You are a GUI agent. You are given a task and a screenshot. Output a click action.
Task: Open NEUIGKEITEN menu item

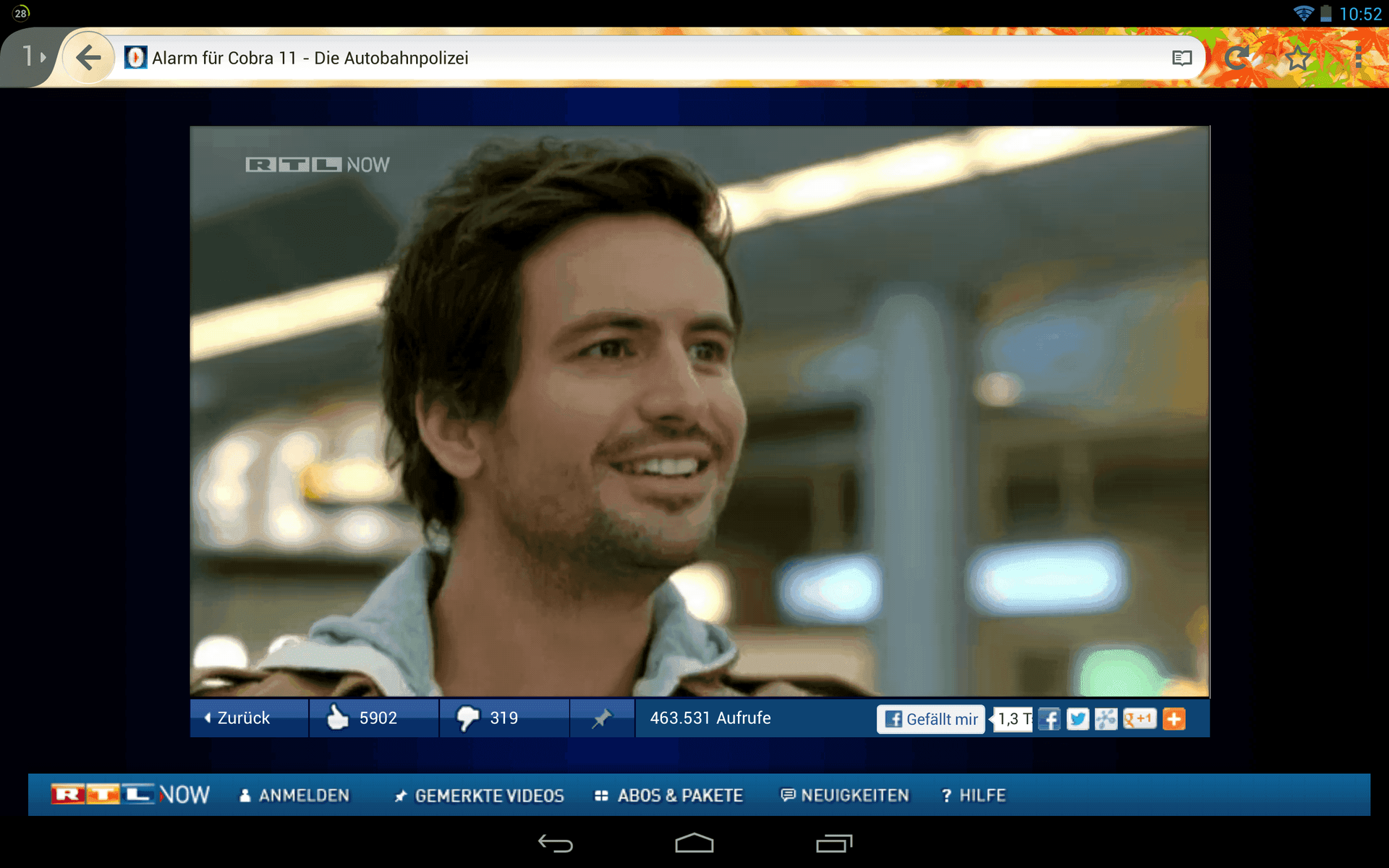click(x=844, y=796)
